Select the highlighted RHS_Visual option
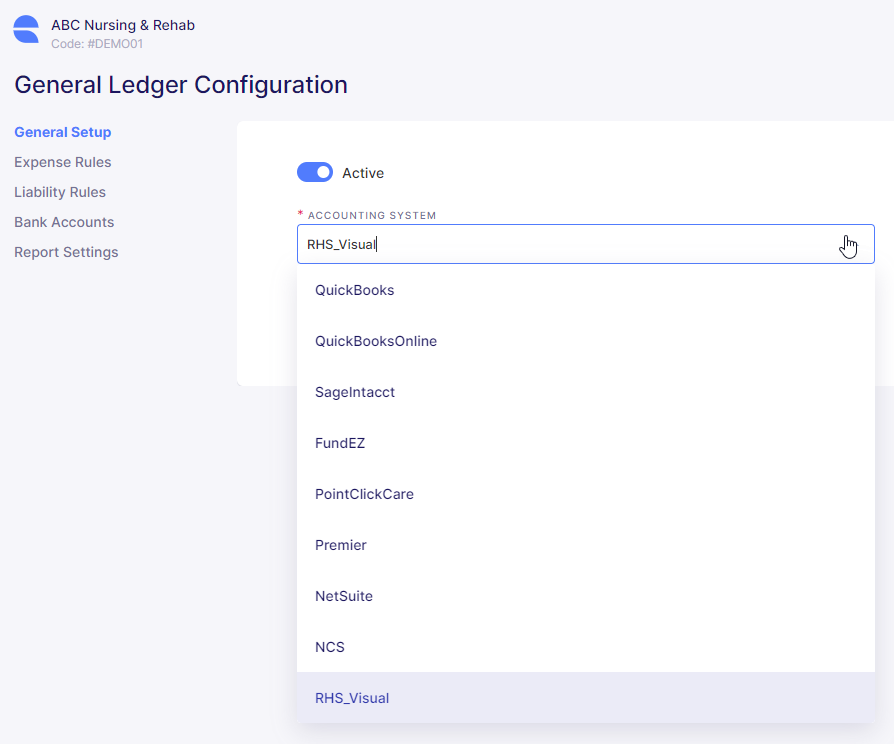The image size is (894, 744). tap(586, 698)
